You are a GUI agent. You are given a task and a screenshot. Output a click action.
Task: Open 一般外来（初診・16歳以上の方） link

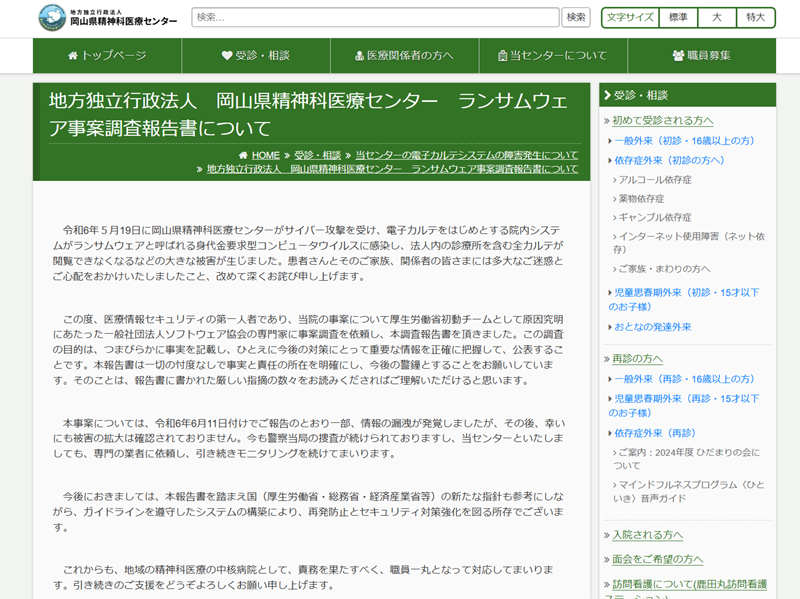pyautogui.click(x=684, y=141)
